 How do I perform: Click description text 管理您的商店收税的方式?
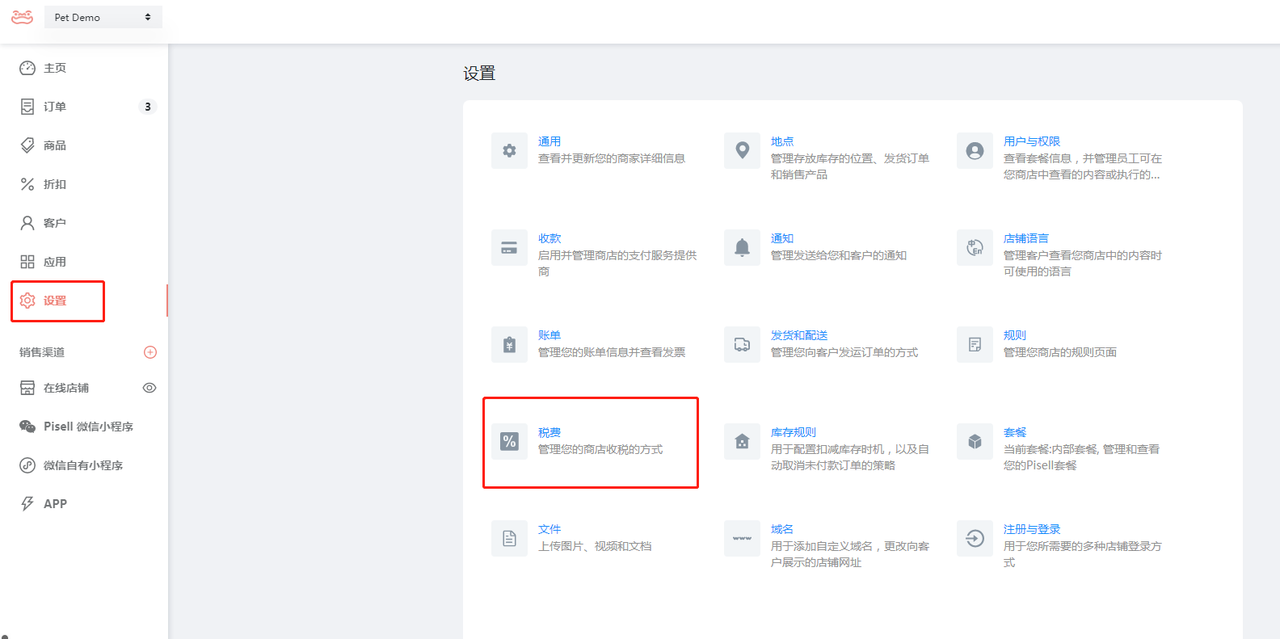pyautogui.click(x=600, y=450)
